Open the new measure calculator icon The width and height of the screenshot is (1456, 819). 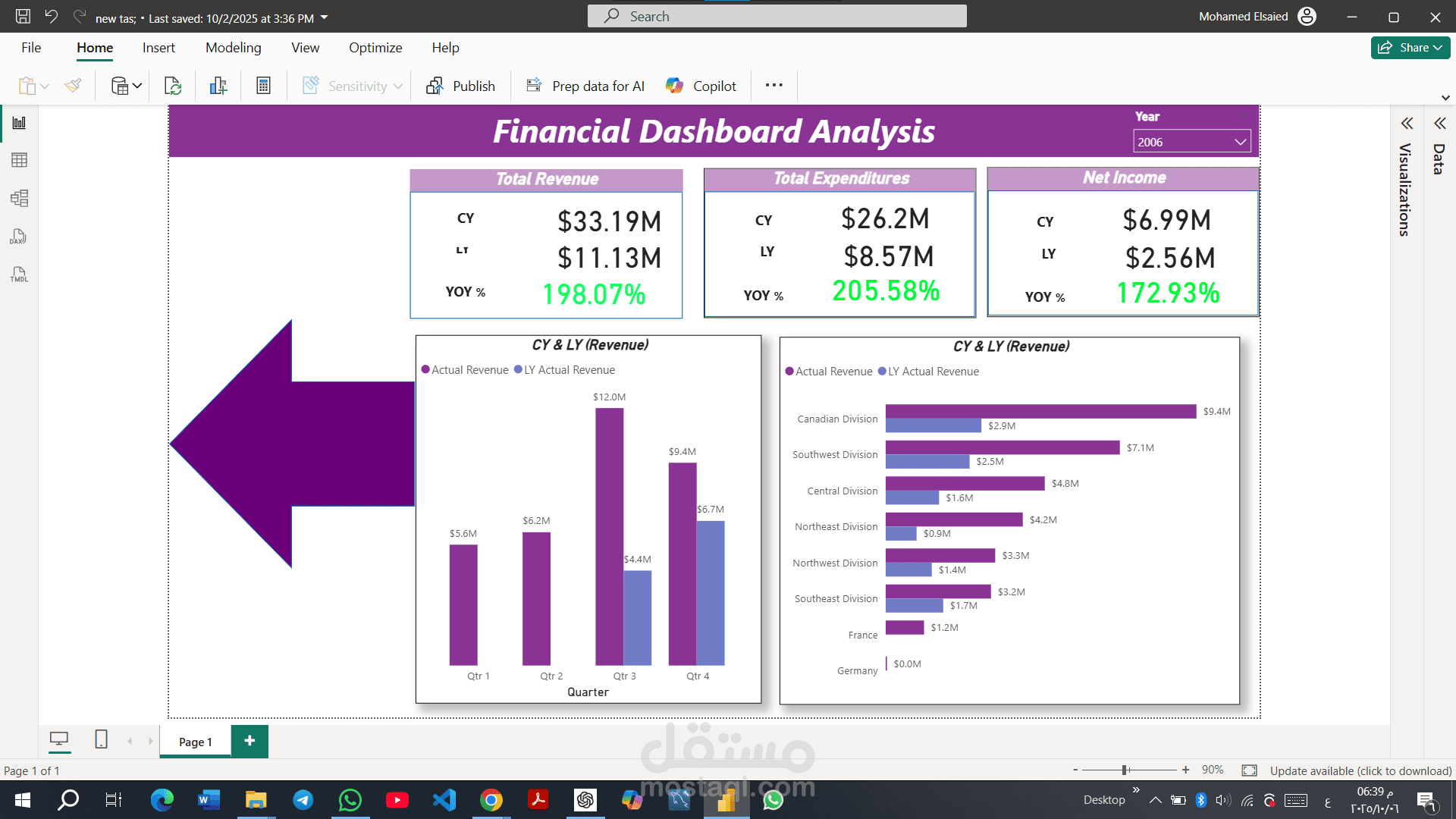click(x=262, y=85)
